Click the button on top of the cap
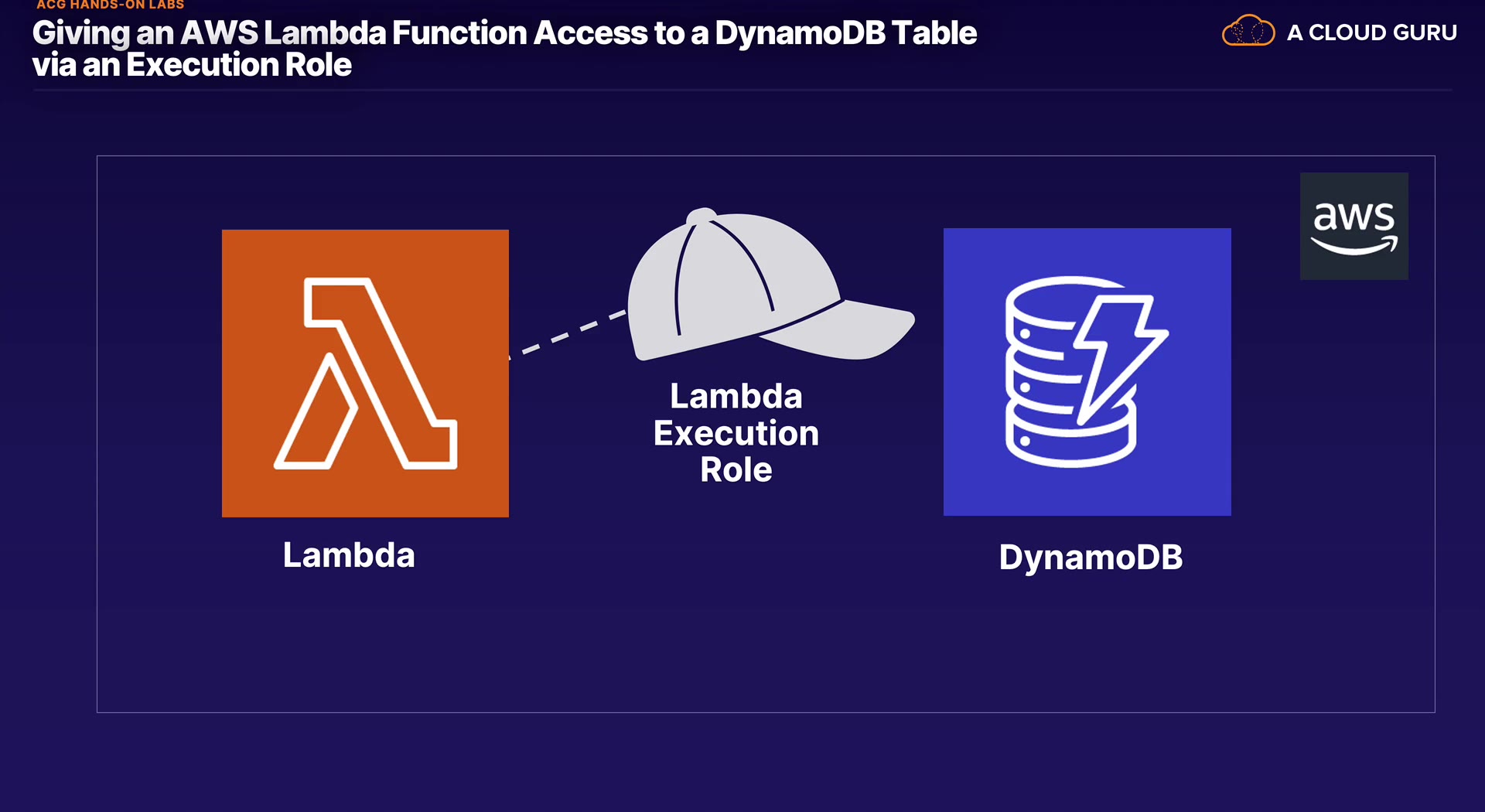The height and width of the screenshot is (812, 1485). pos(702,214)
